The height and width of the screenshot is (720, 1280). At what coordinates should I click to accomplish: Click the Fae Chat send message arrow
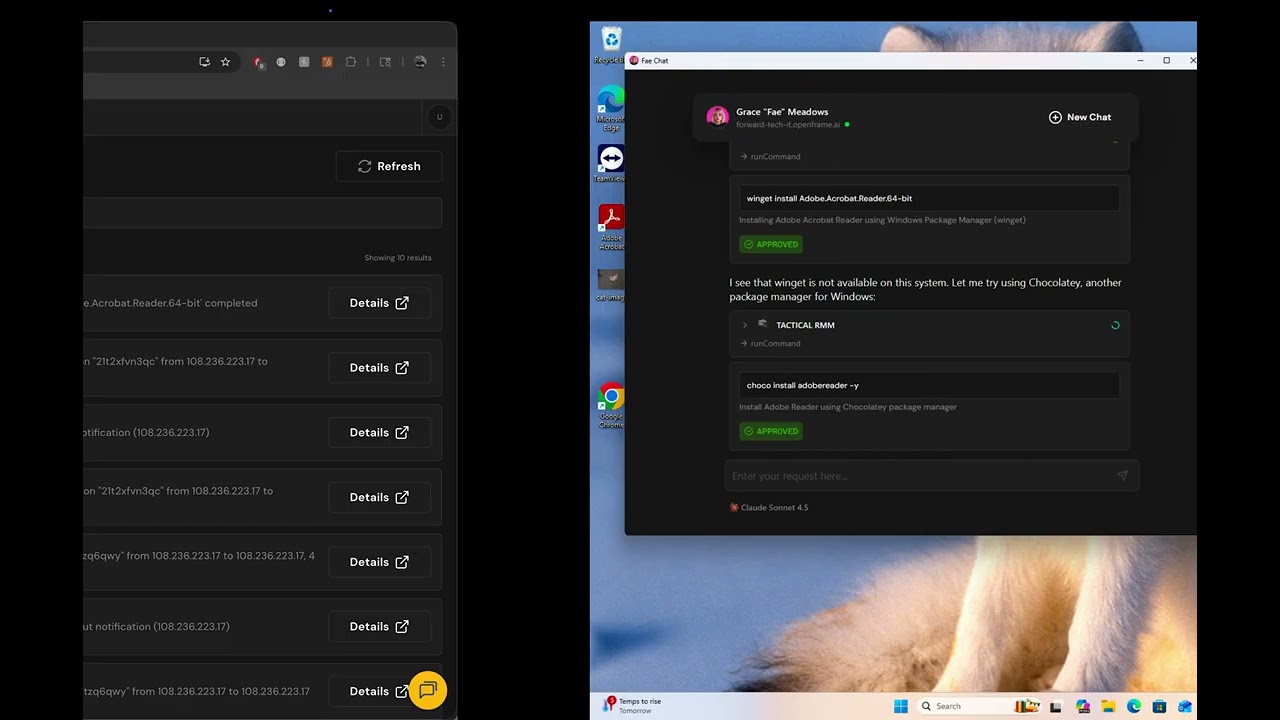(1122, 476)
